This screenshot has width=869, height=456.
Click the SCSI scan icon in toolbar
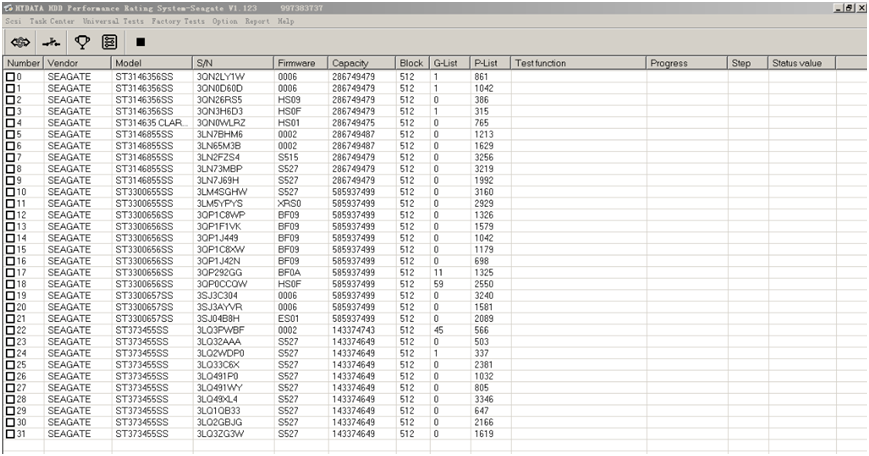coord(21,42)
